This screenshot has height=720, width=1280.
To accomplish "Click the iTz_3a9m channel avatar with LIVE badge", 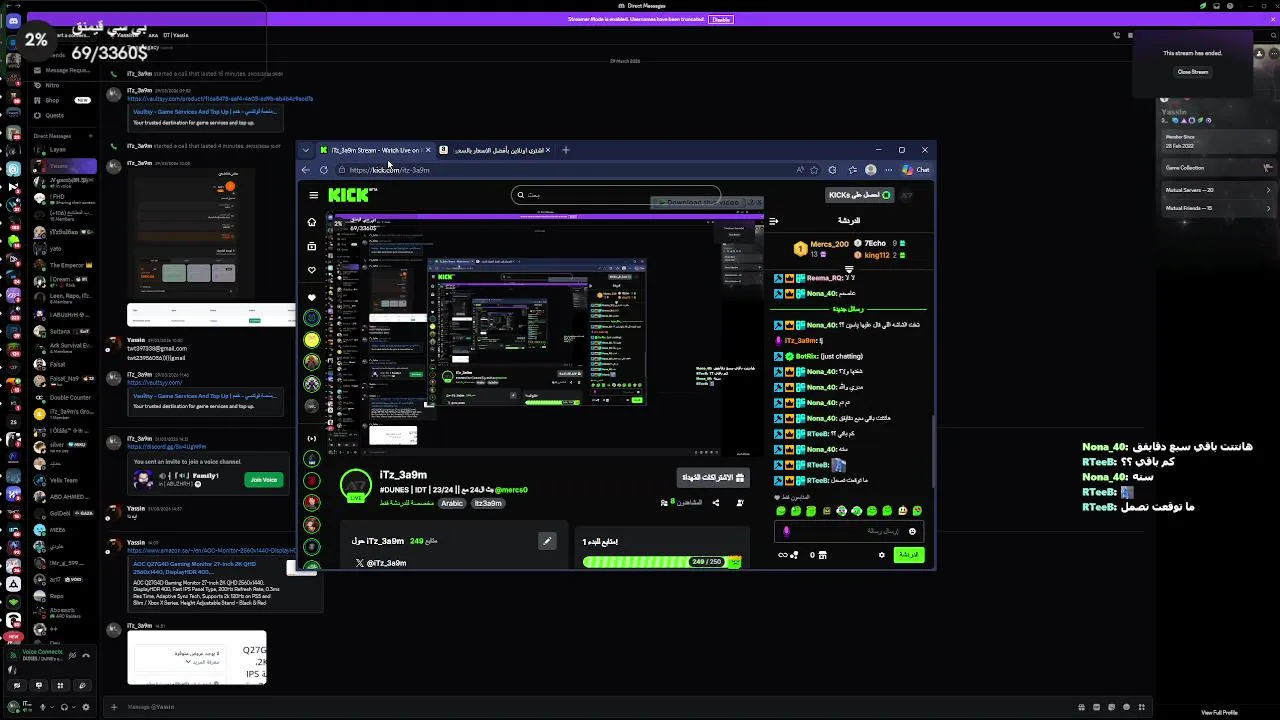I will coord(356,485).
